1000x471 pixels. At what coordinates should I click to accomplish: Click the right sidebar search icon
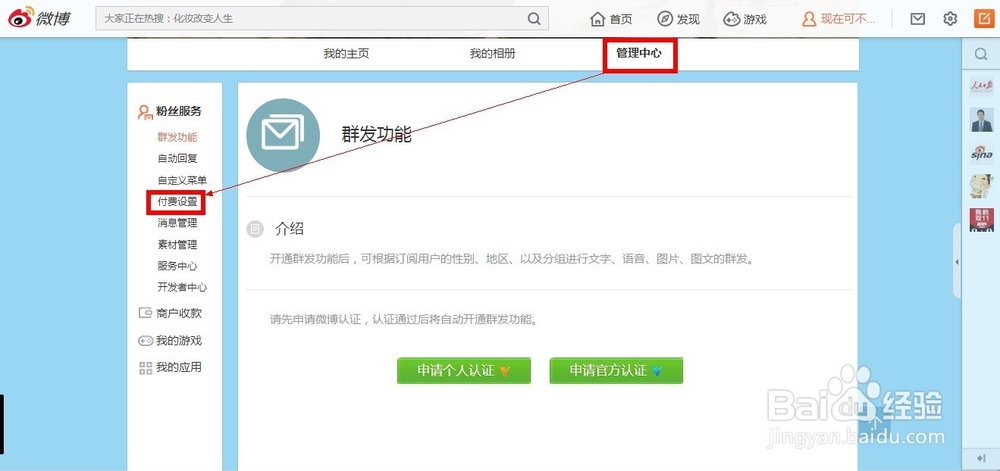click(982, 54)
